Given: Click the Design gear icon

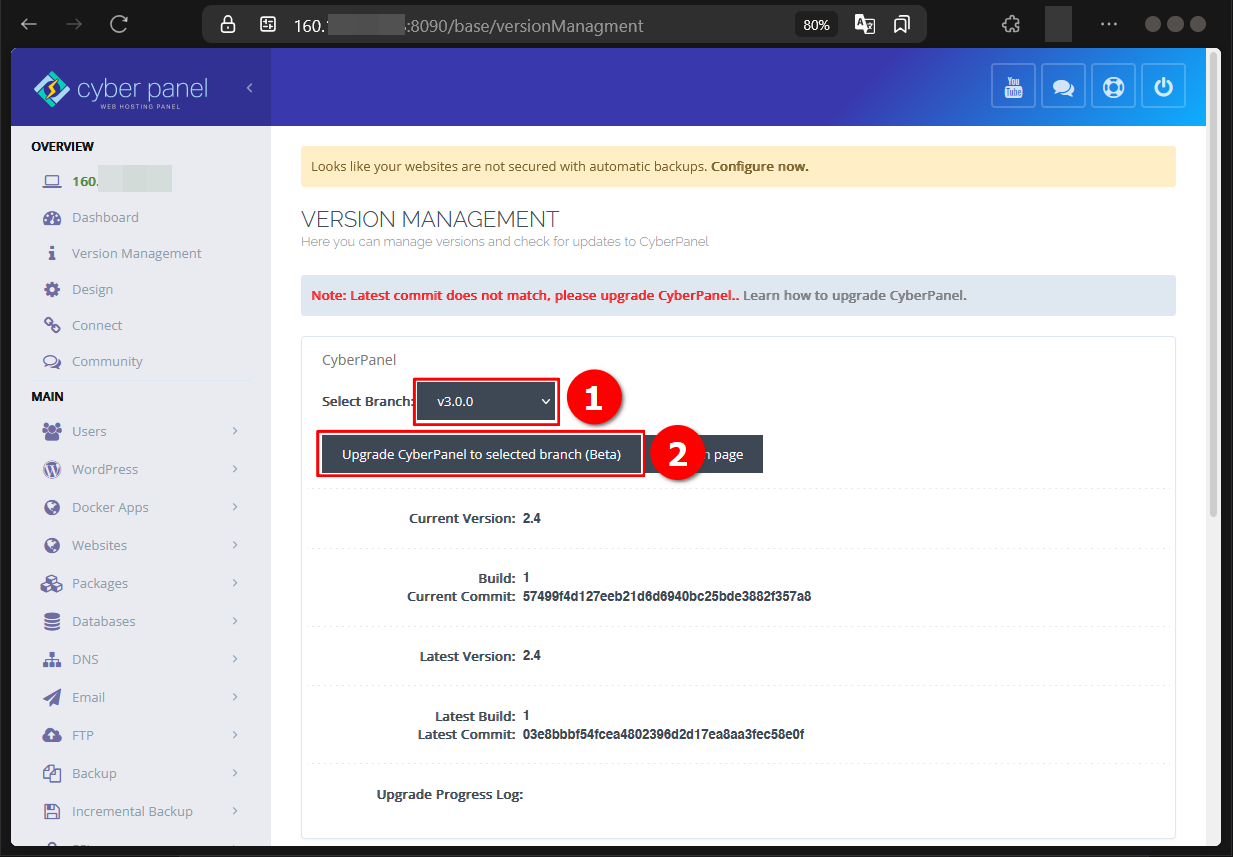Looking at the screenshot, I should [52, 289].
